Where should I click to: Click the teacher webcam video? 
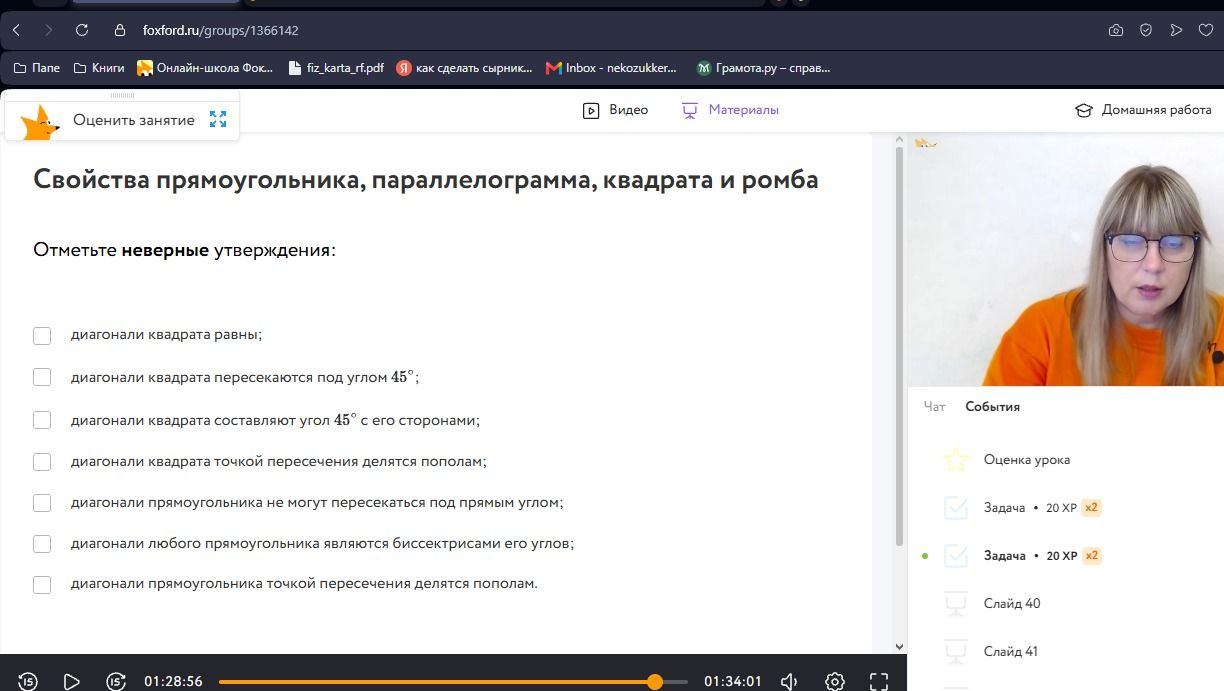[x=1065, y=260]
